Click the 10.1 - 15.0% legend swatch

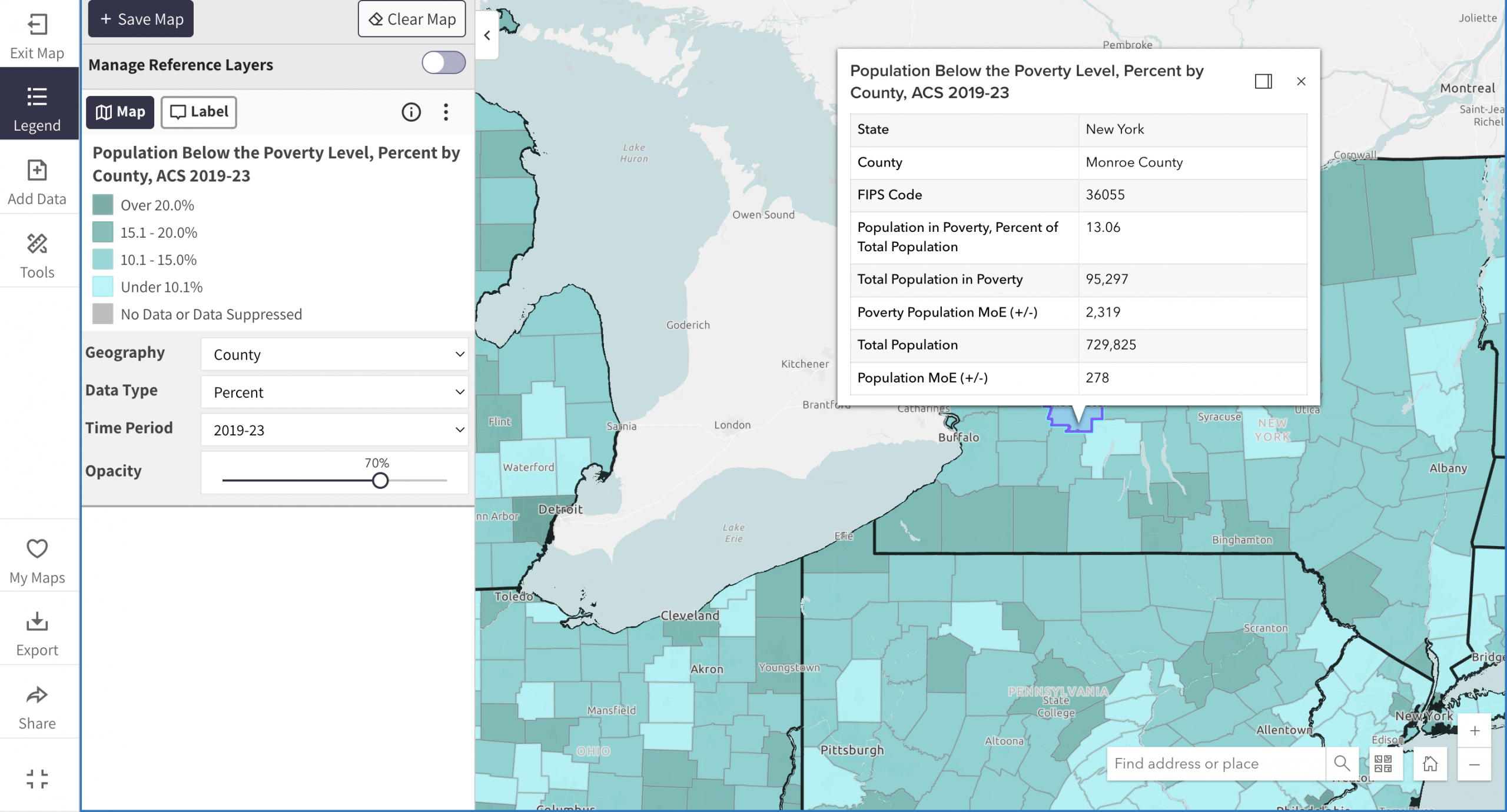click(102, 259)
